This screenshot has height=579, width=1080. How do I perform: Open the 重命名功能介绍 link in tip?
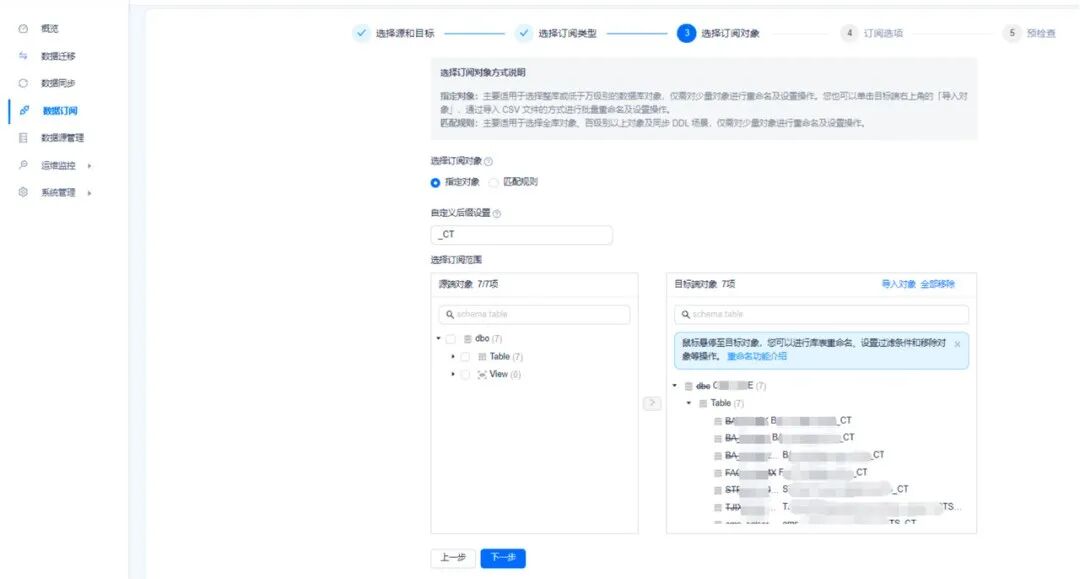click(756, 357)
